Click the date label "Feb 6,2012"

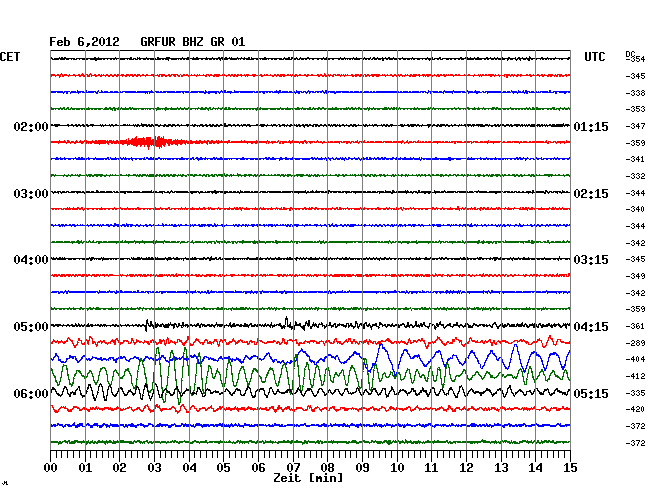tap(84, 42)
